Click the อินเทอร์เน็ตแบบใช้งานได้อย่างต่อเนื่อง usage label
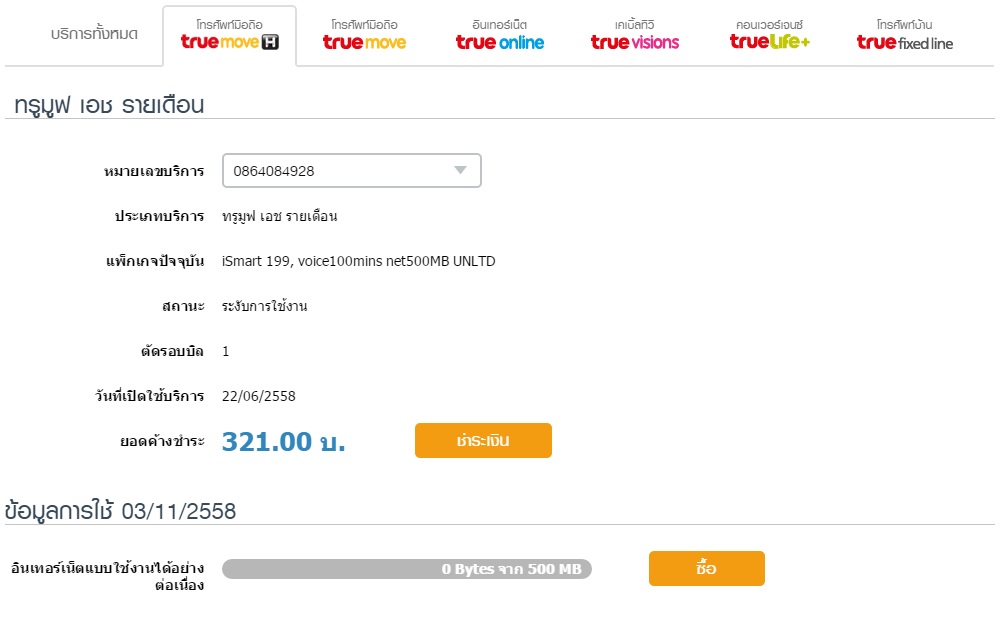Image resolution: width=1003 pixels, height=624 pixels. coord(108,576)
